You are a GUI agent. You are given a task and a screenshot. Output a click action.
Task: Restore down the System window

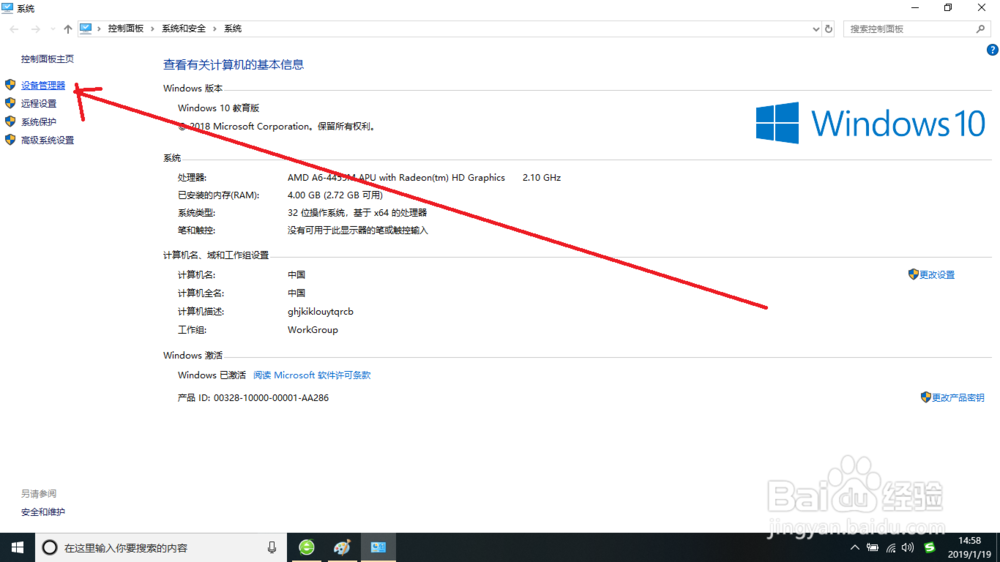tap(948, 8)
